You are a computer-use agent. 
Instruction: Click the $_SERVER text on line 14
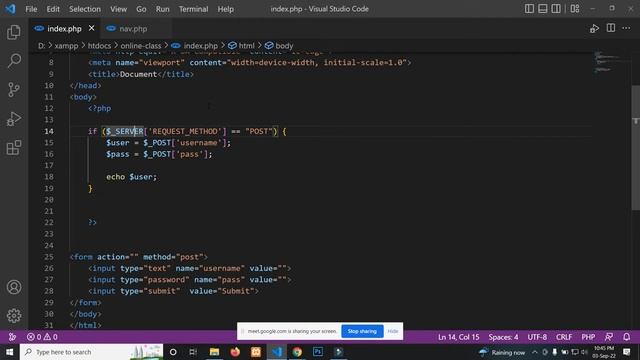pyautogui.click(x=124, y=131)
